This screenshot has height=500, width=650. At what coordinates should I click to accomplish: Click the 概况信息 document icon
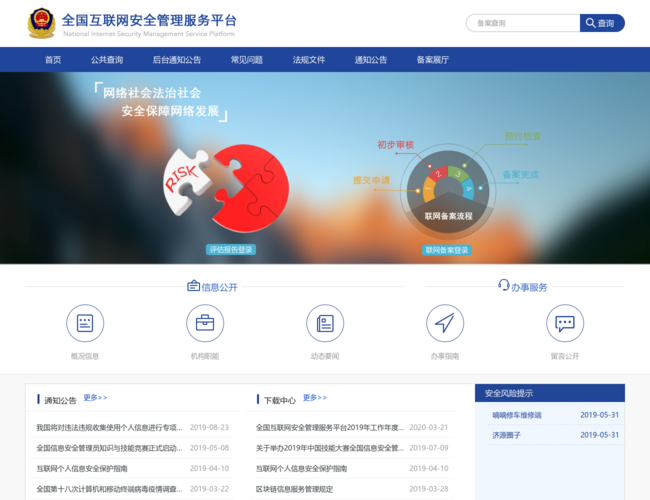(85, 323)
